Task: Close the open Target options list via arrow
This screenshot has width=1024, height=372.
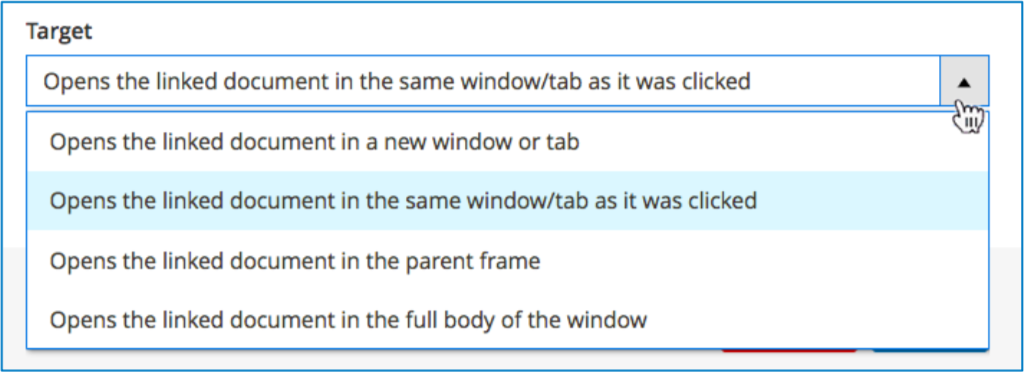Action: pyautogui.click(x=964, y=81)
